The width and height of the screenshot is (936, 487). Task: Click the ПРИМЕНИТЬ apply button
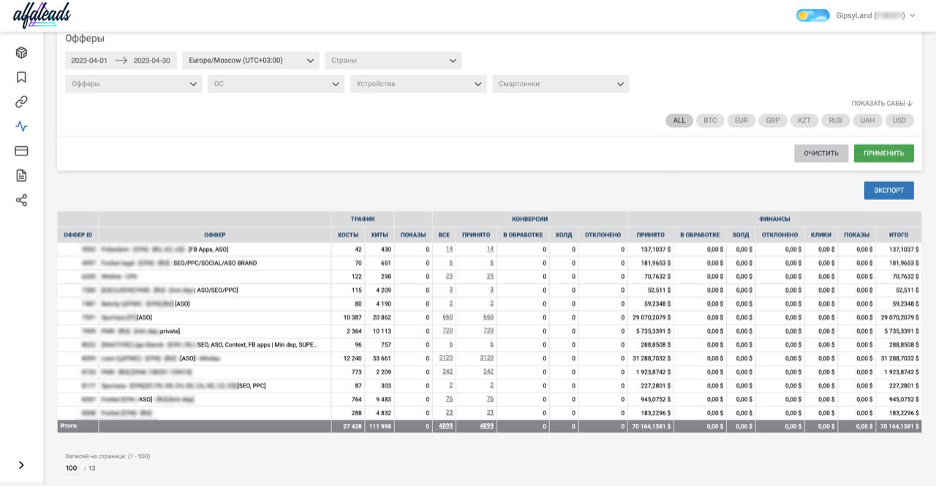tap(883, 153)
